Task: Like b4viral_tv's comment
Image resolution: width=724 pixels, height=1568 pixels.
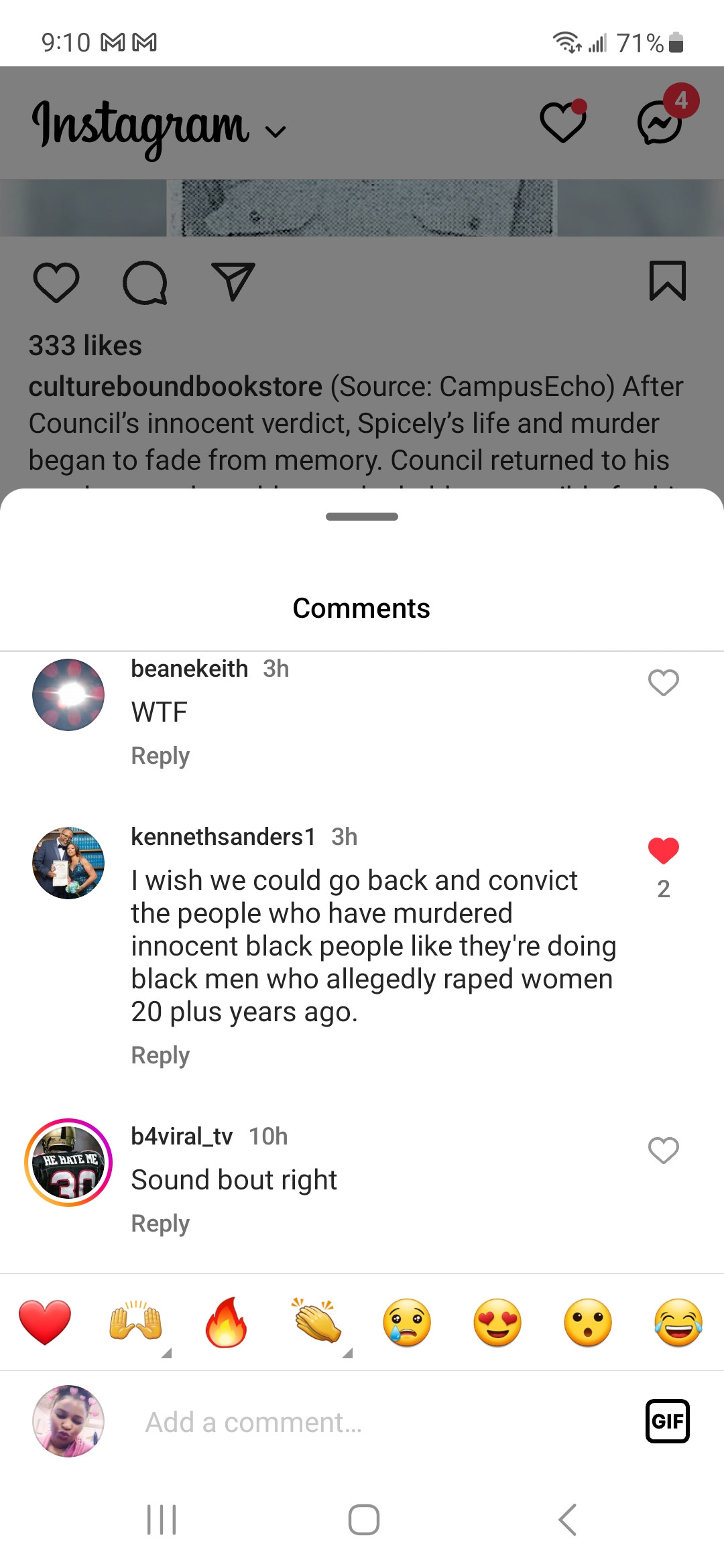Action: 664,1150
